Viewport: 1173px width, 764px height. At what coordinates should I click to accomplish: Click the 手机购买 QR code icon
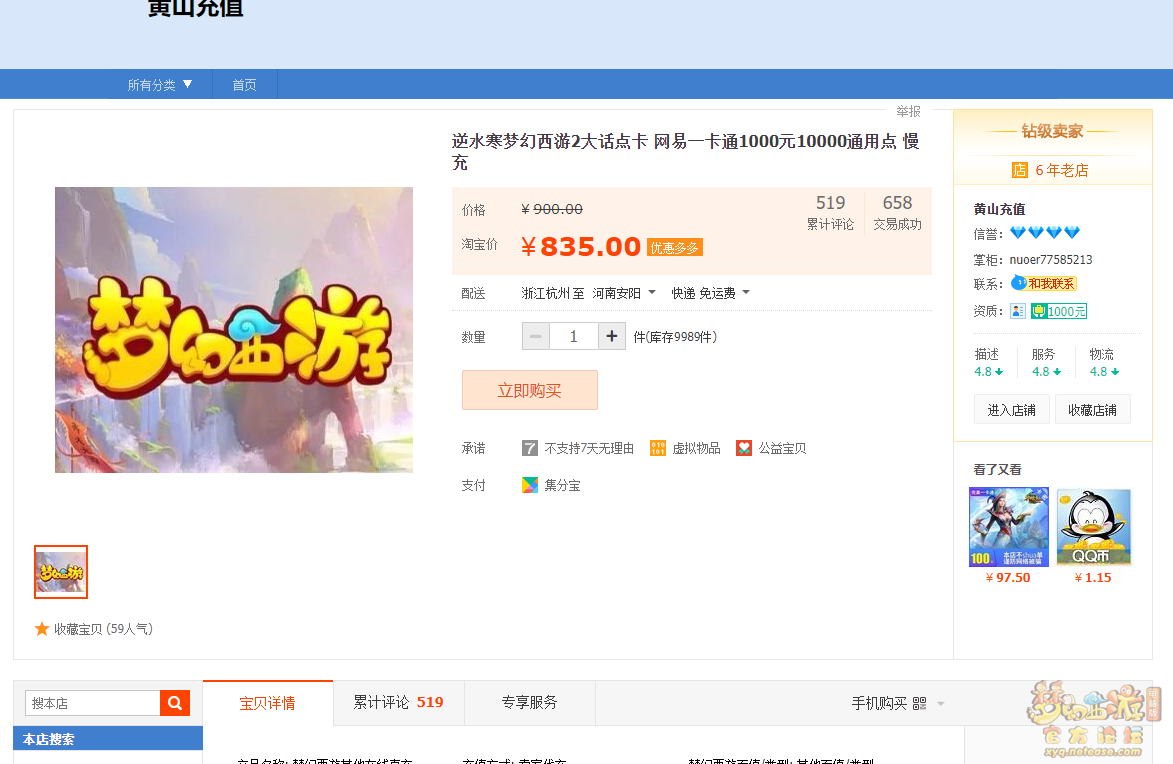(x=919, y=703)
